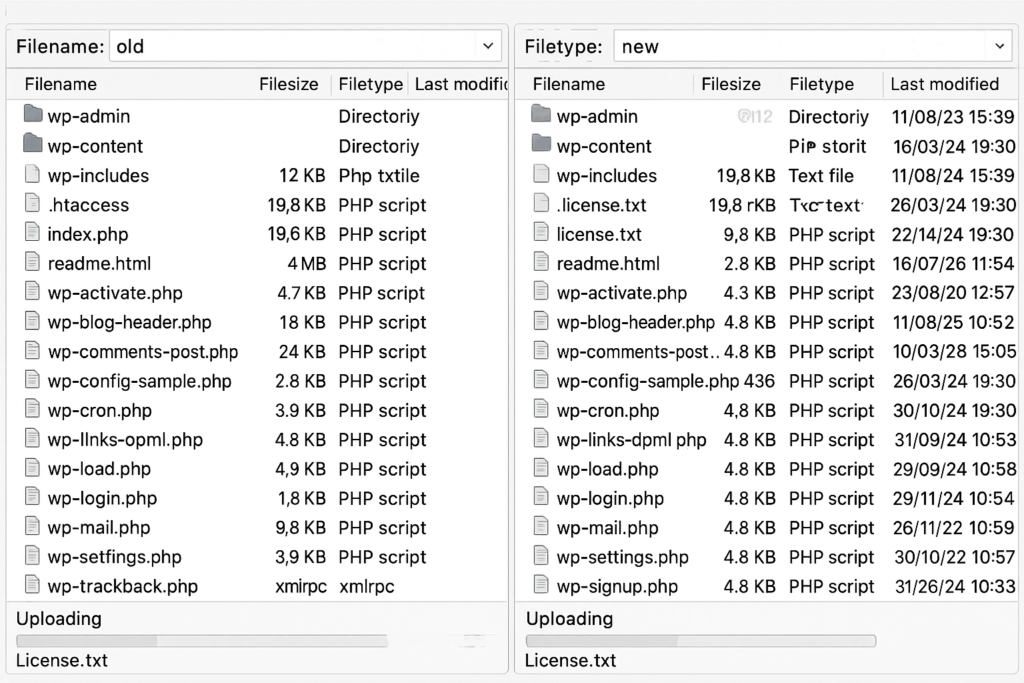
Task: Click the wp-admin folder icon in new pane
Action: [x=541, y=114]
